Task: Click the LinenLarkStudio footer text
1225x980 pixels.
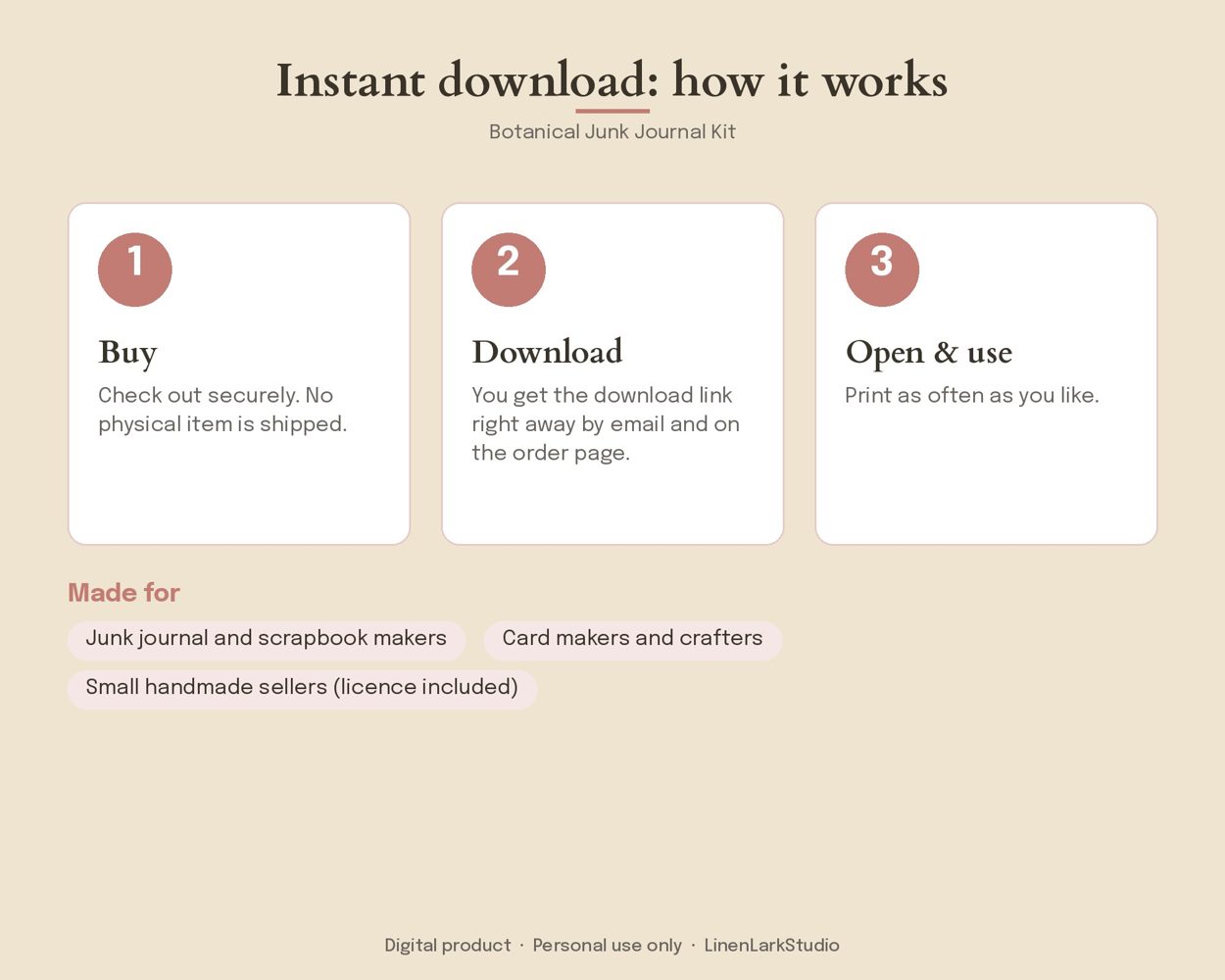Action: [771, 946]
